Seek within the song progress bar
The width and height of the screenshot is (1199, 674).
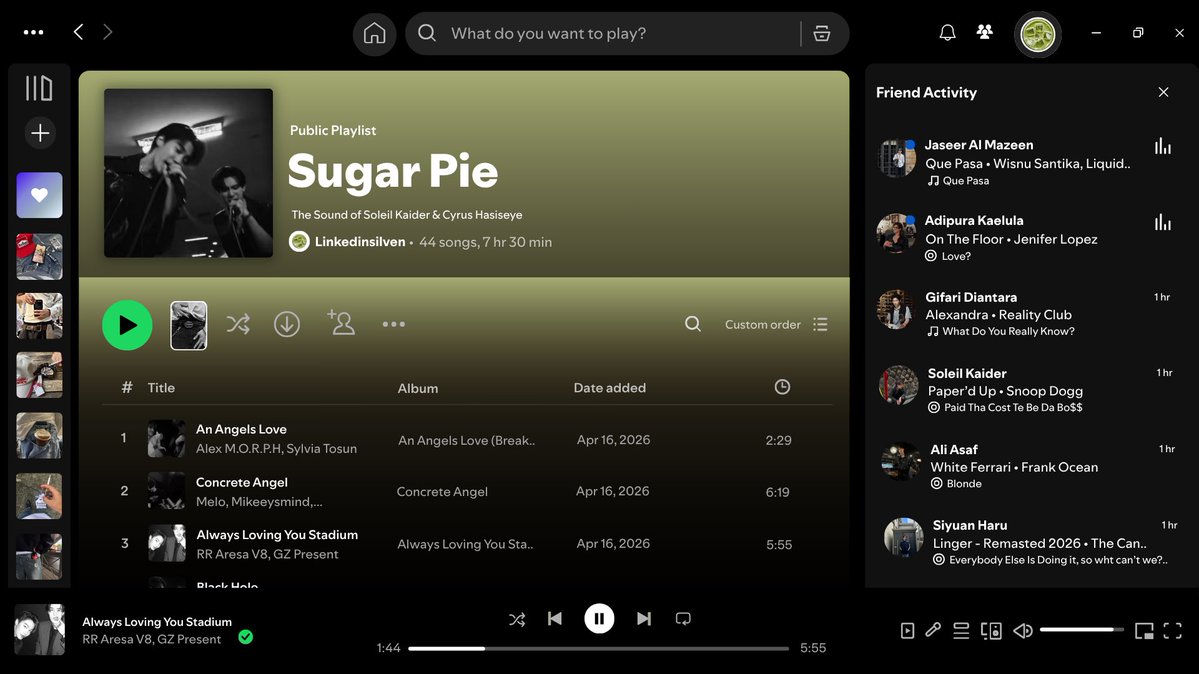(x=599, y=649)
